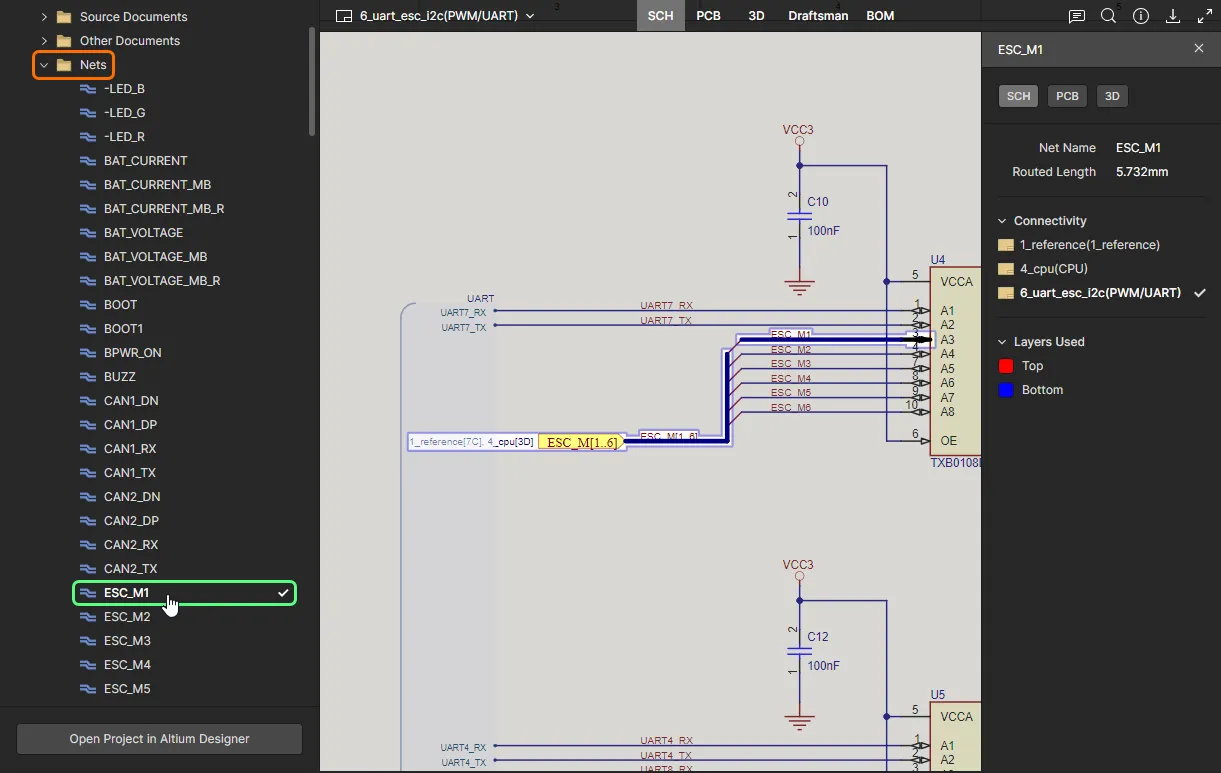This screenshot has width=1221, height=773.
Task: Click the schematic document icon beside the title
Action: (344, 16)
